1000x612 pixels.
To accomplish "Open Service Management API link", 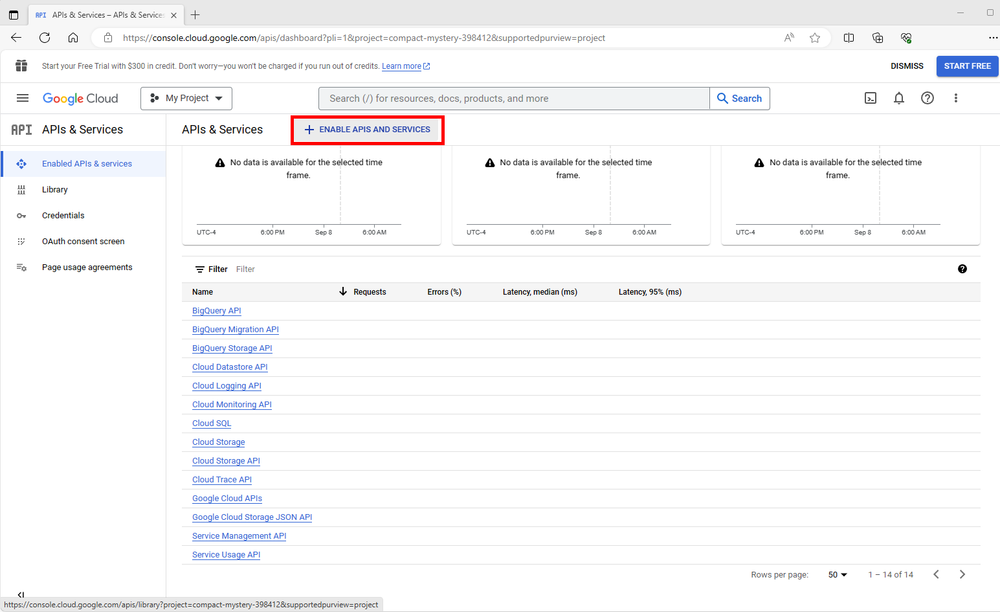I will tap(239, 536).
